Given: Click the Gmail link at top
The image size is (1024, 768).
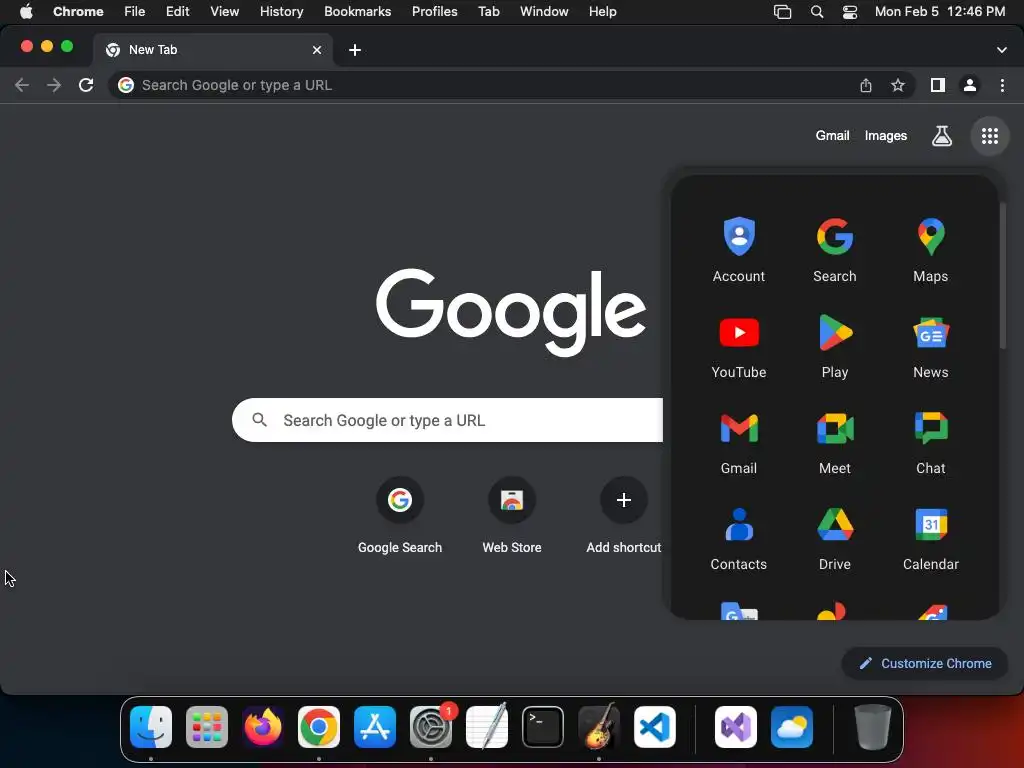Looking at the screenshot, I should (832, 136).
